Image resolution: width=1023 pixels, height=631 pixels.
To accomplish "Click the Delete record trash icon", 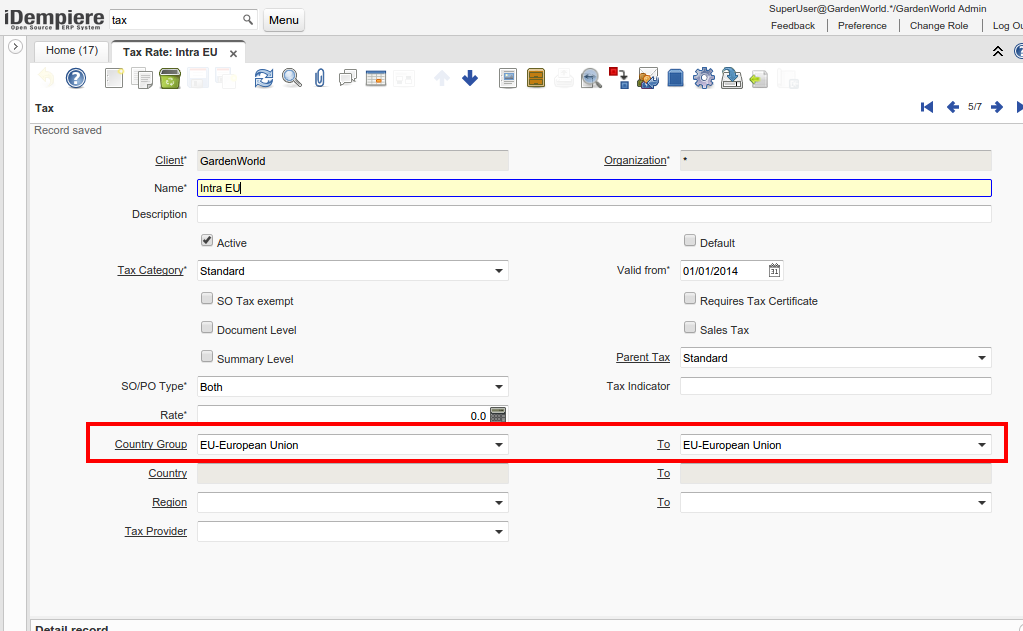I will [x=170, y=78].
